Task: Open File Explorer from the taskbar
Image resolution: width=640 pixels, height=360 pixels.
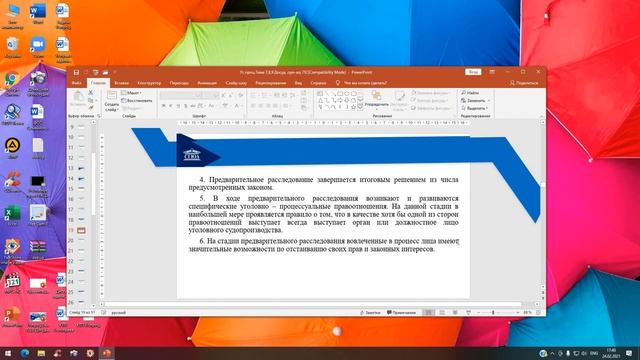Action: click(x=41, y=353)
